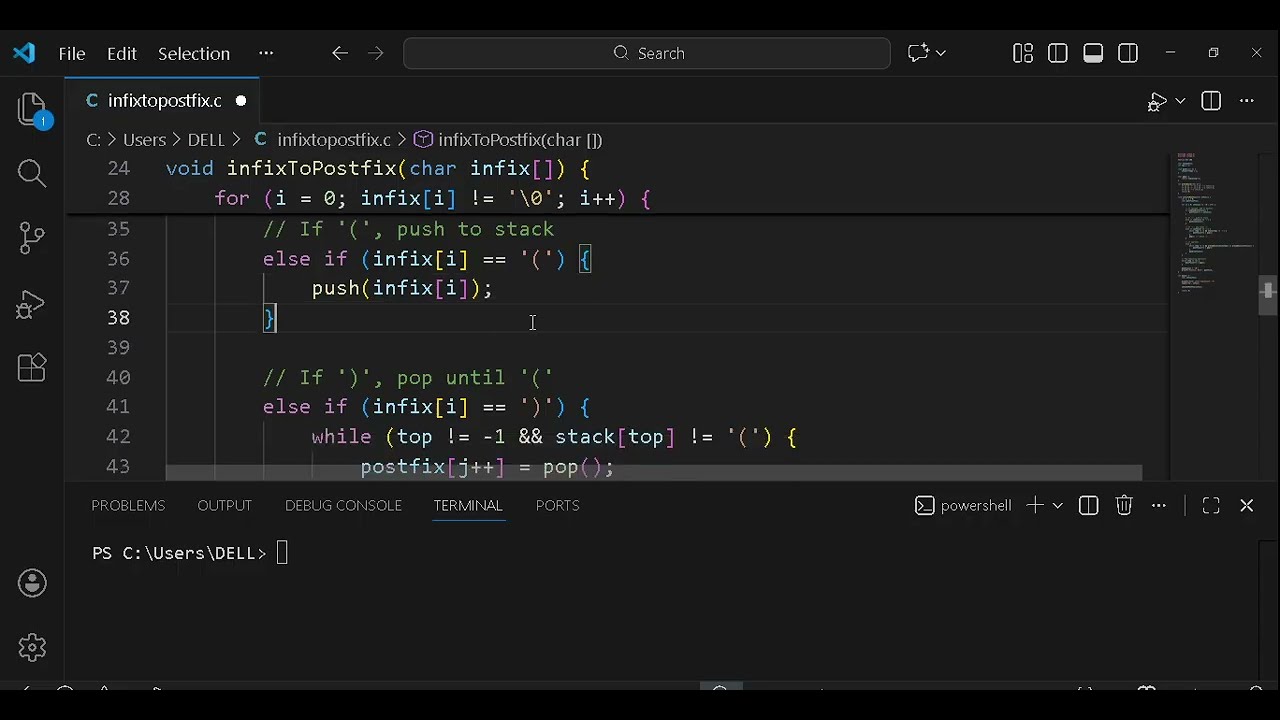Open terminal panel more actions ellipsis
The image size is (1280, 720).
pyautogui.click(x=1159, y=506)
